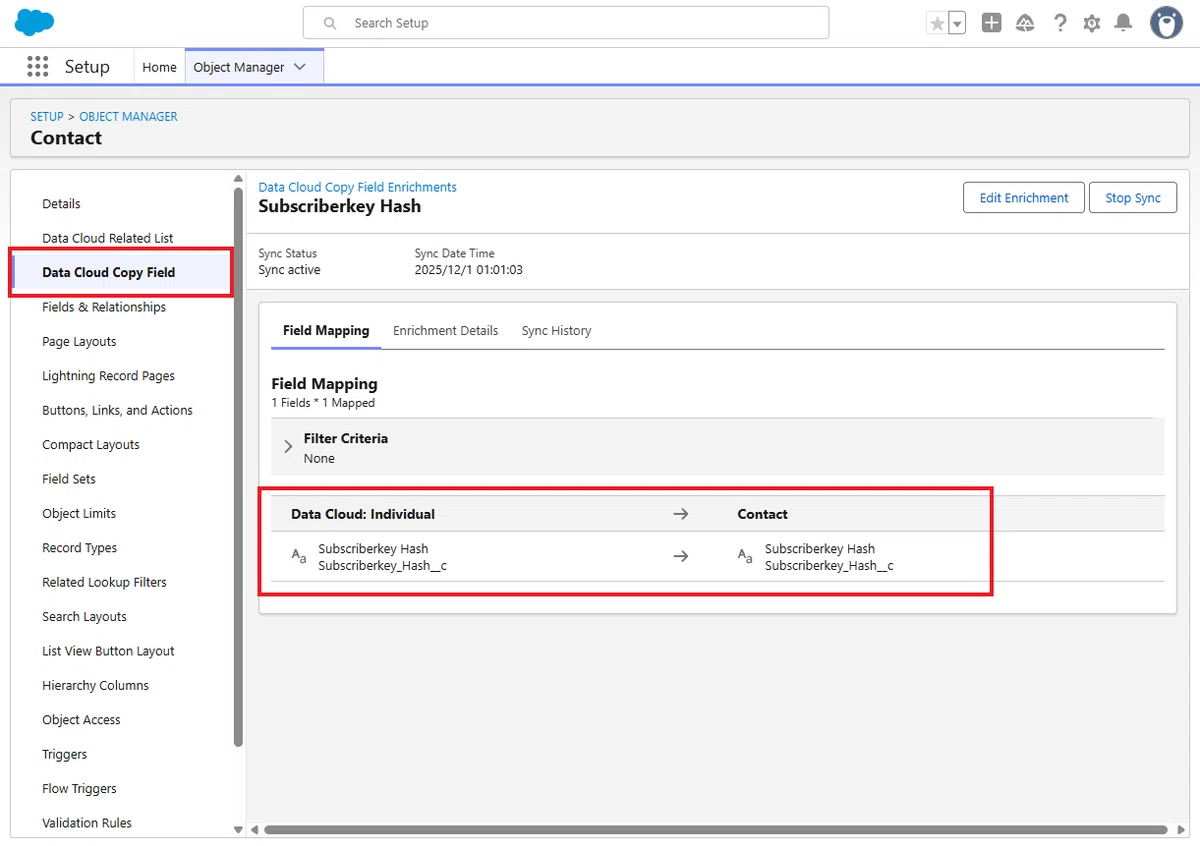1200x846 pixels.
Task: Open Lightning Record Pages in sidebar
Action: [x=108, y=376]
